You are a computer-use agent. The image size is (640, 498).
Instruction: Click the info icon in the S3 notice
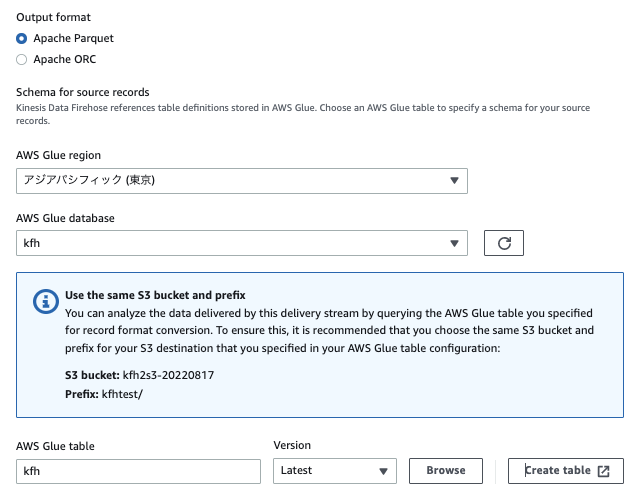(46, 302)
